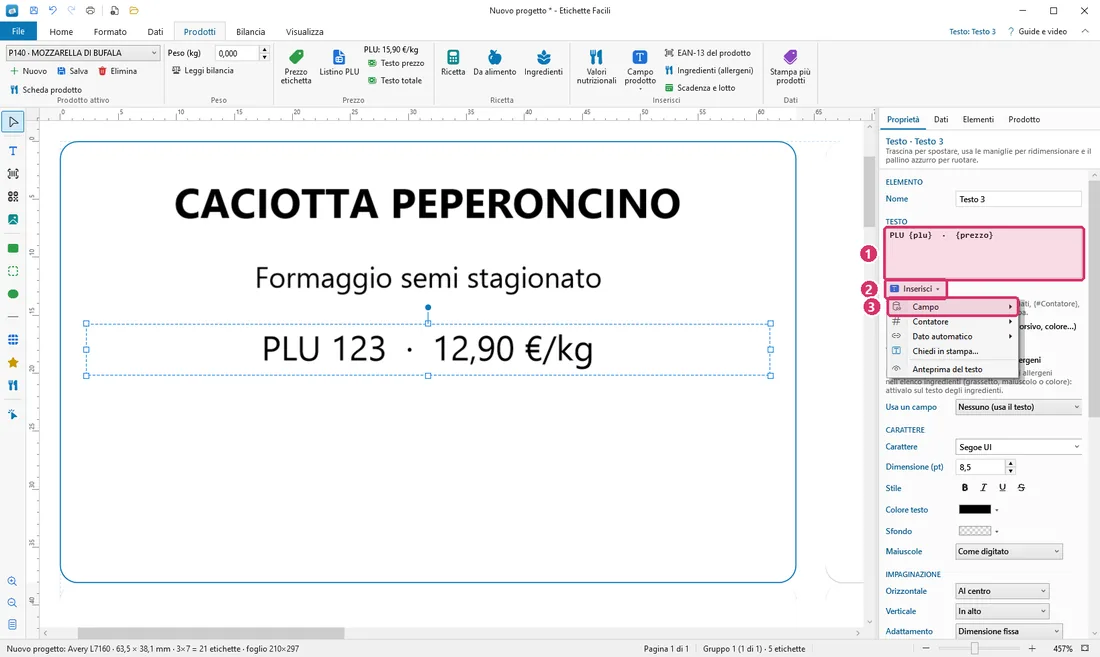Image resolution: width=1100 pixels, height=657 pixels.
Task: Insert Ricetta from ribbon
Action: 453,63
